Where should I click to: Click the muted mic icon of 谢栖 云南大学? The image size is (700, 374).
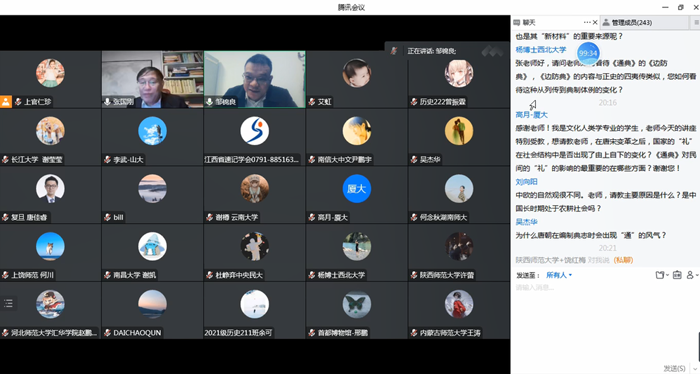[x=209, y=217]
